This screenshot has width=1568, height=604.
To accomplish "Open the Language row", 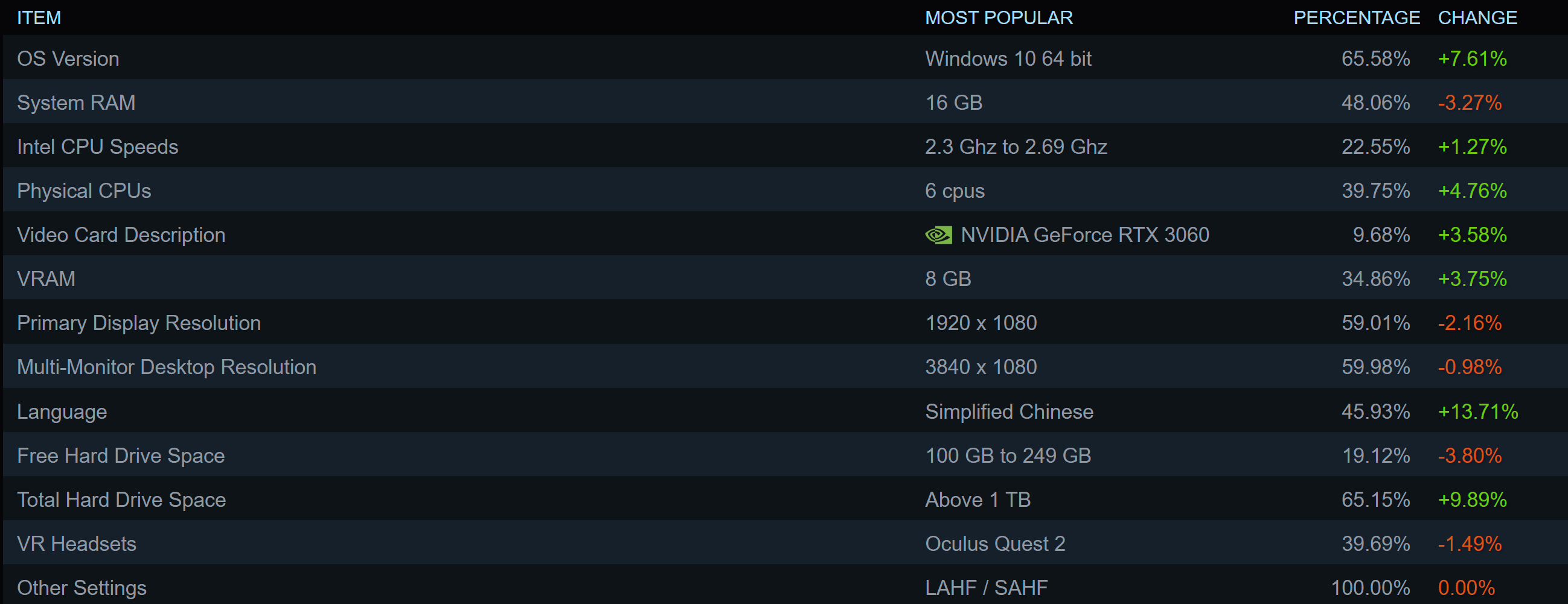I will click(62, 412).
